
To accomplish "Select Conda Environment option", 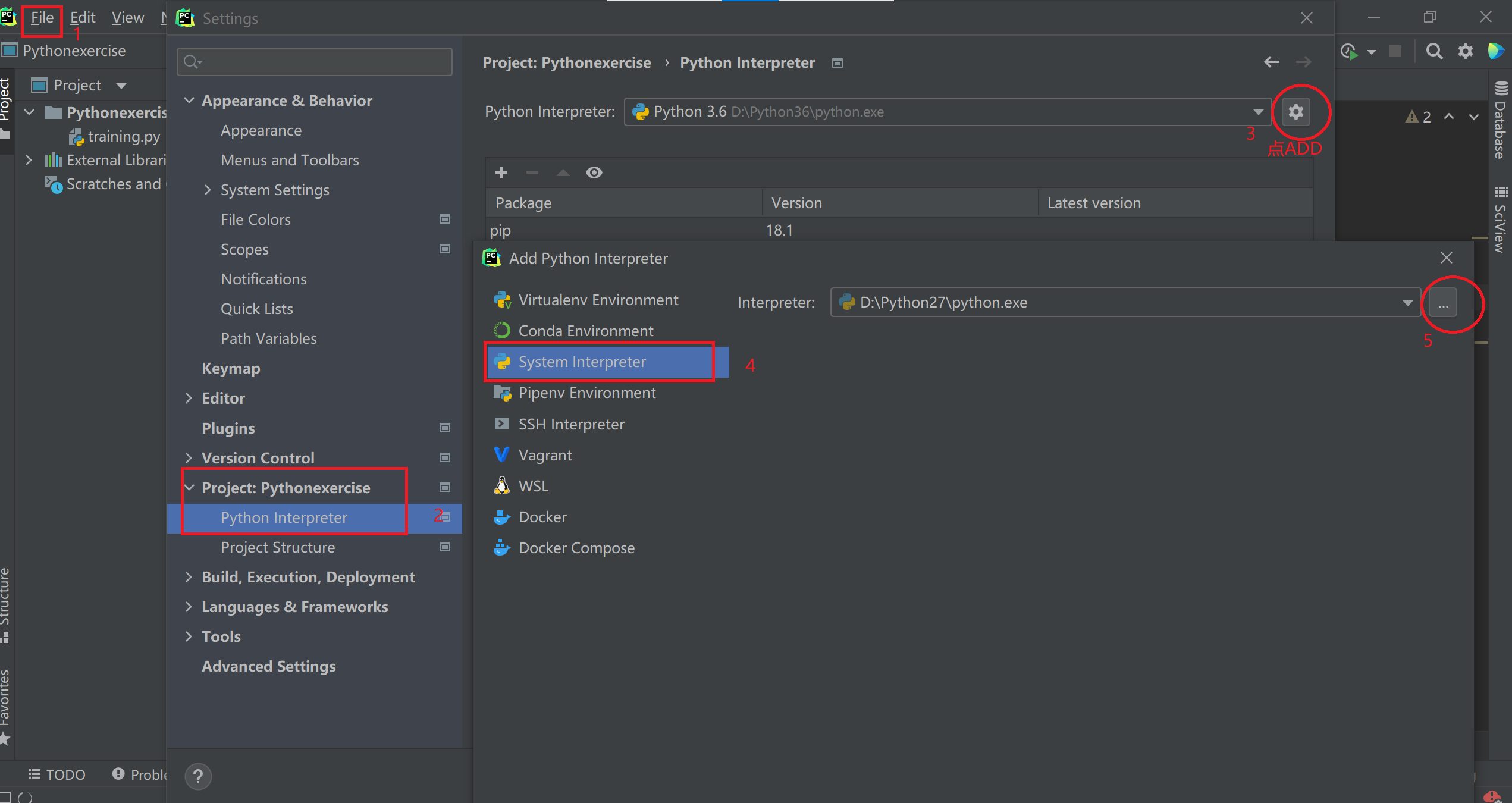I will coord(585,331).
